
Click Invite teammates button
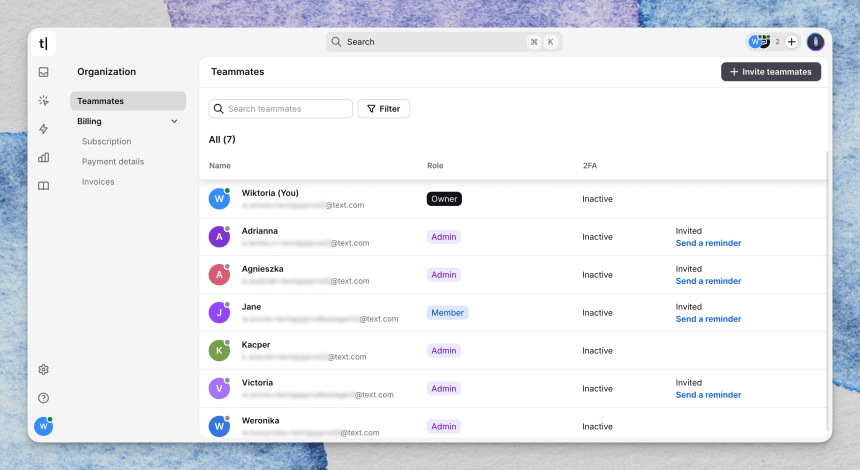click(771, 72)
